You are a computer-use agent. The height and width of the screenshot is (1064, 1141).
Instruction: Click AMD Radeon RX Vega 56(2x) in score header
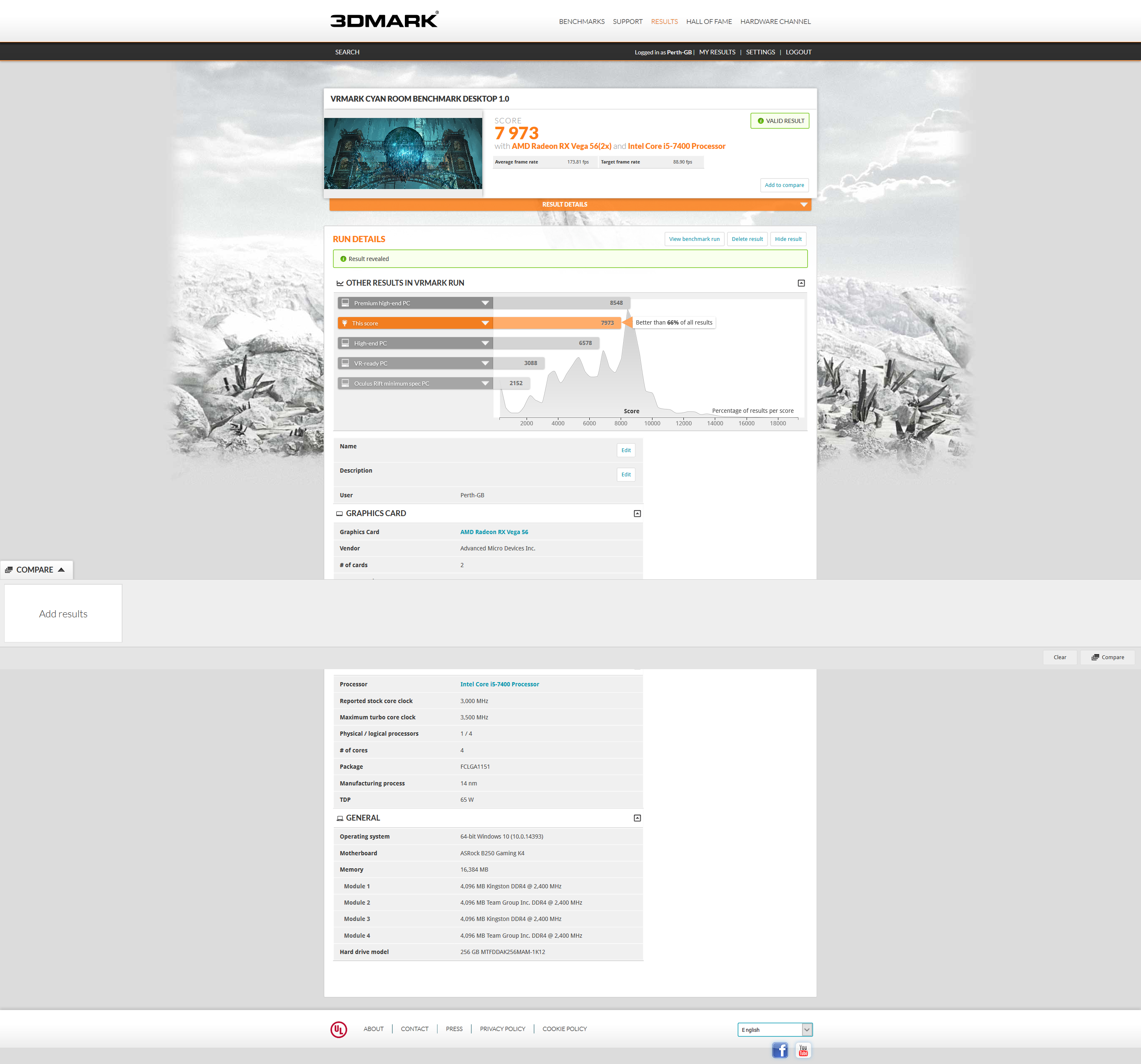tap(561, 146)
